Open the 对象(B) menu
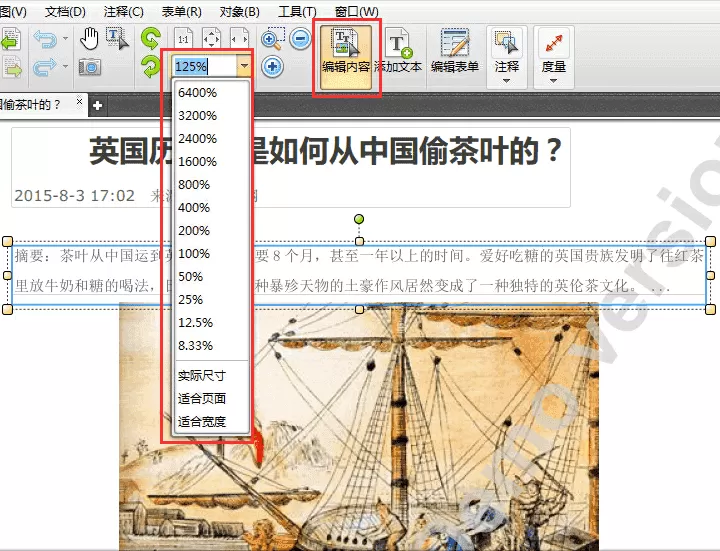 239,11
